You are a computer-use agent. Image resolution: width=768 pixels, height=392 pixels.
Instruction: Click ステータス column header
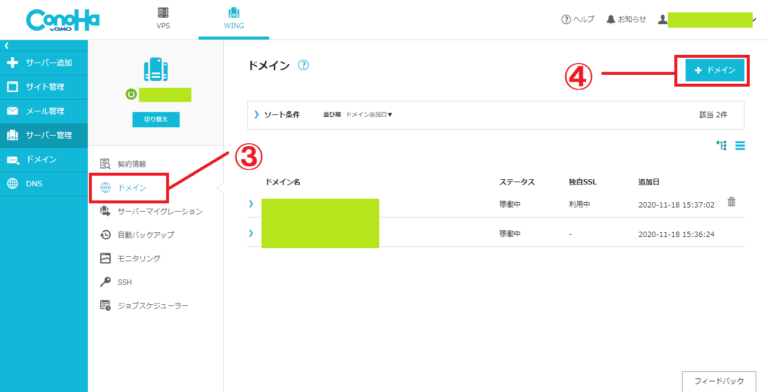517,182
